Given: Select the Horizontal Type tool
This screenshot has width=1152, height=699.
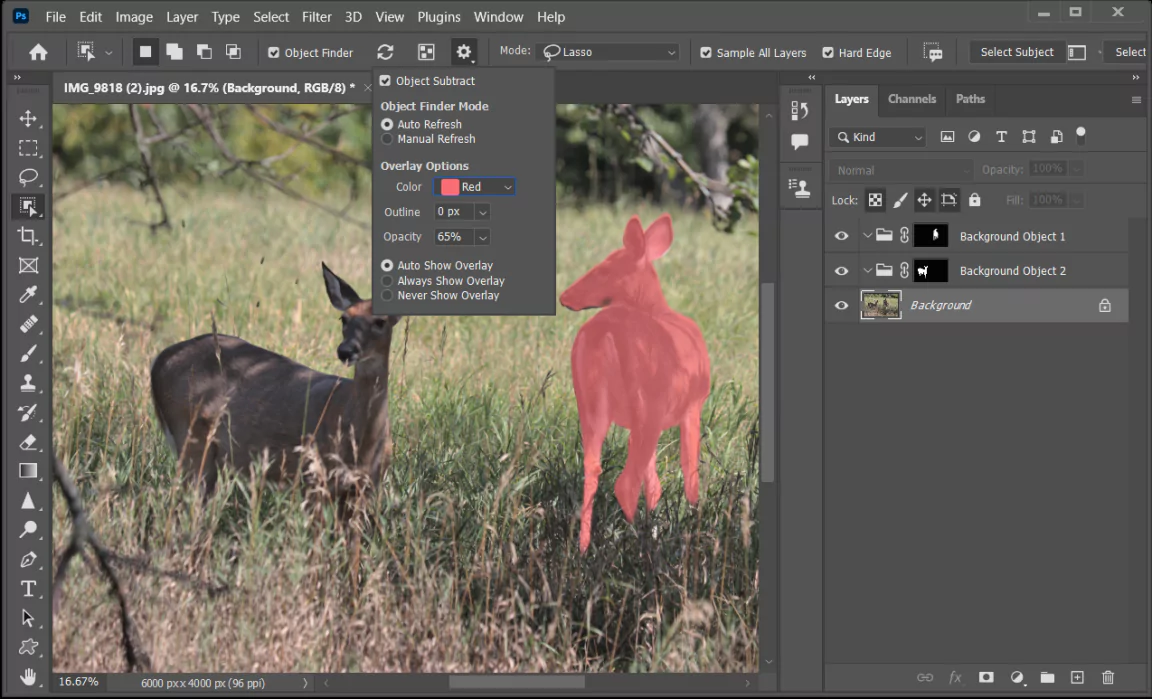Looking at the screenshot, I should [x=28, y=588].
